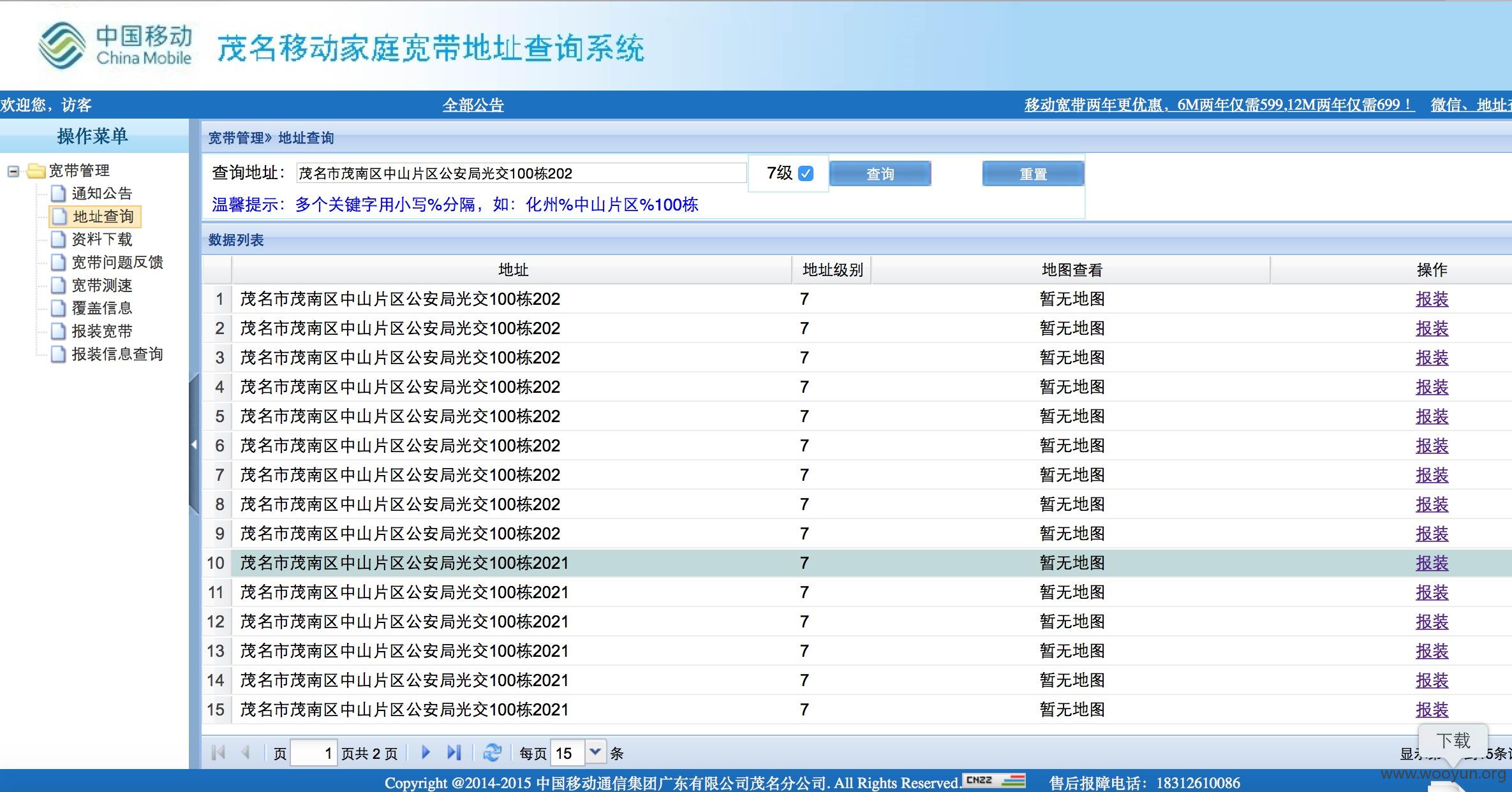The height and width of the screenshot is (792, 1512).
Task: Click the 操作 column header
Action: pos(1432,270)
